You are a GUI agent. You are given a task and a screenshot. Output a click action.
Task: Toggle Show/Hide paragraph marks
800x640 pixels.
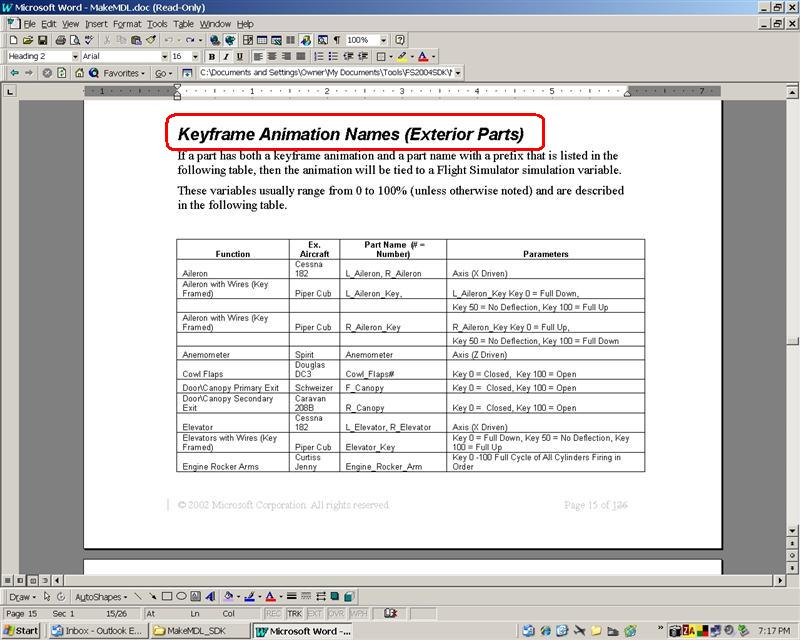(x=337, y=40)
